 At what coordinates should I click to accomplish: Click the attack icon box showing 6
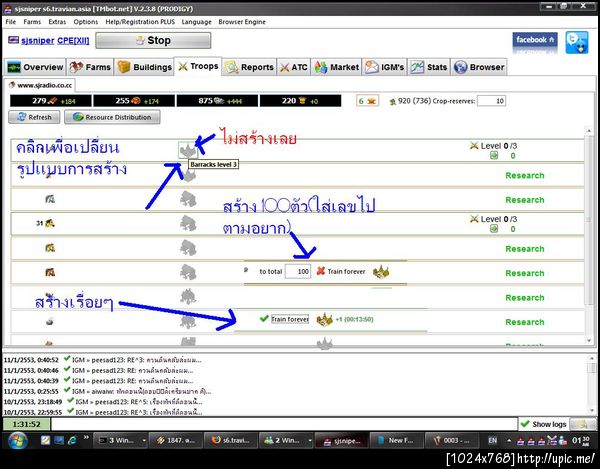click(367, 101)
